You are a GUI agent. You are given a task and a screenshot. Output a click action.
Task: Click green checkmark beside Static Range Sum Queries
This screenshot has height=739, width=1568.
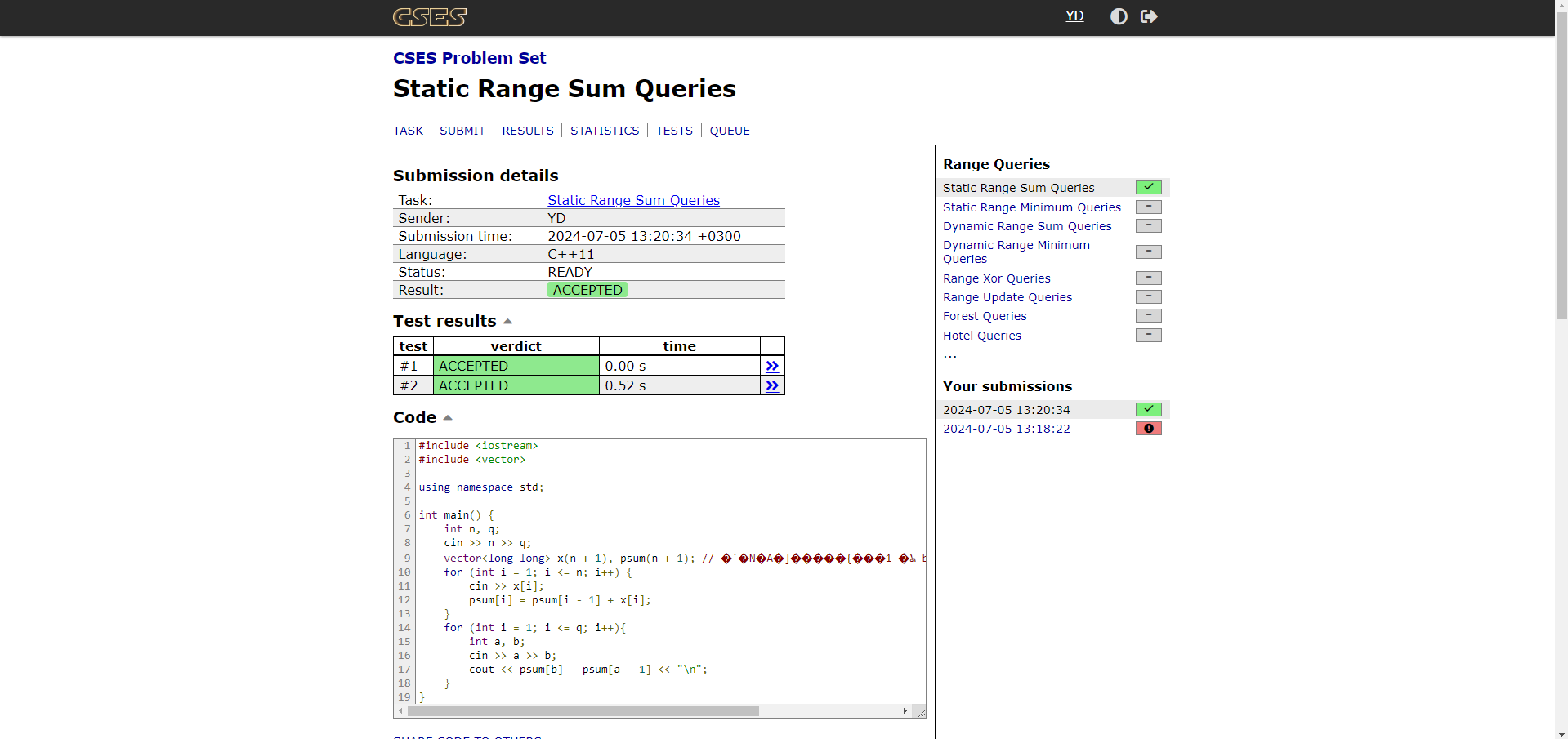[1148, 188]
